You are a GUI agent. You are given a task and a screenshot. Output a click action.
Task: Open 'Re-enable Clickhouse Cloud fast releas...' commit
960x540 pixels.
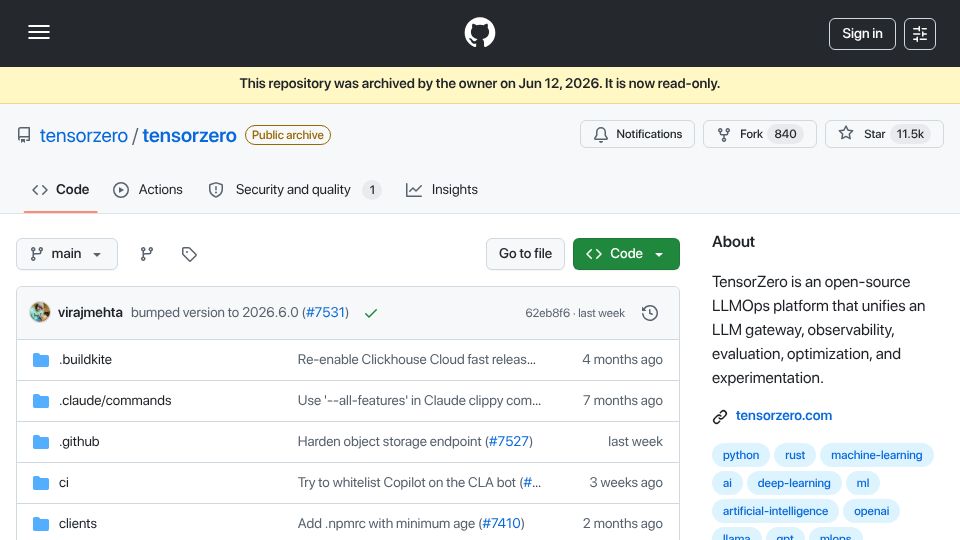pyautogui.click(x=416, y=359)
